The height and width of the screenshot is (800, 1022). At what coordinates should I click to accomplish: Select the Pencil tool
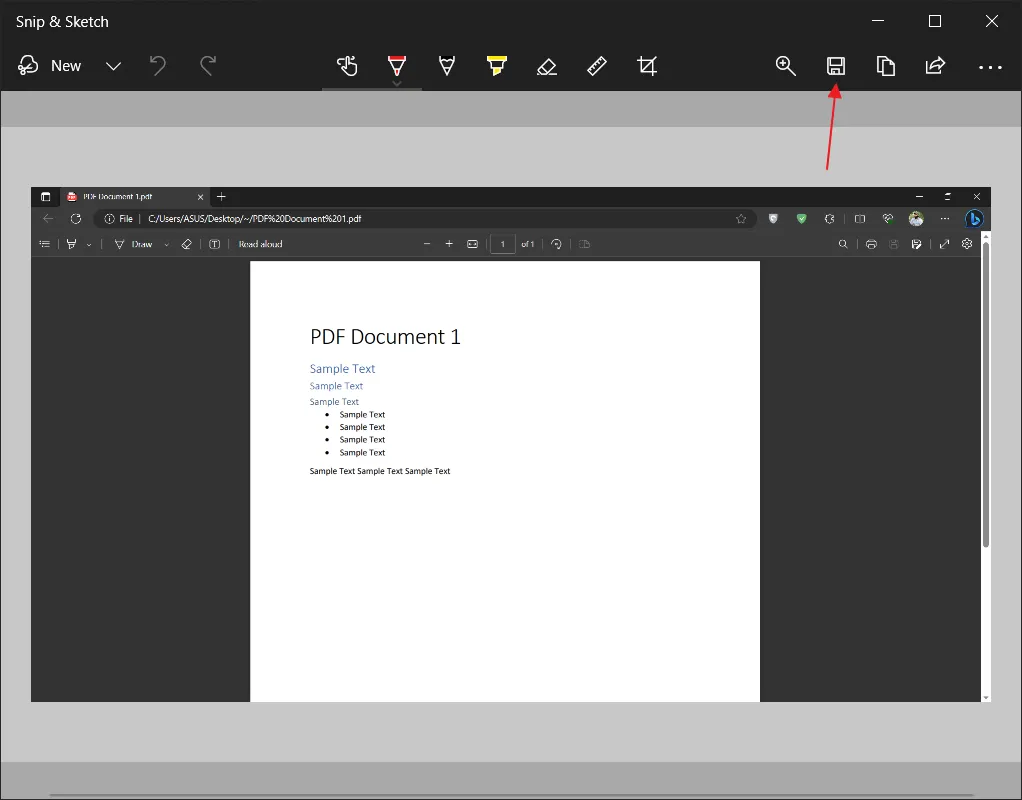[447, 66]
